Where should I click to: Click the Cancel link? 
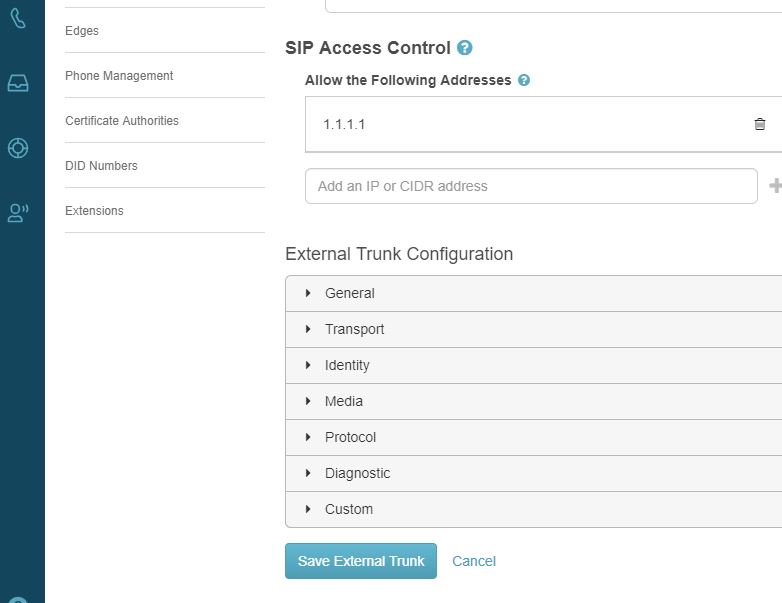click(x=474, y=561)
